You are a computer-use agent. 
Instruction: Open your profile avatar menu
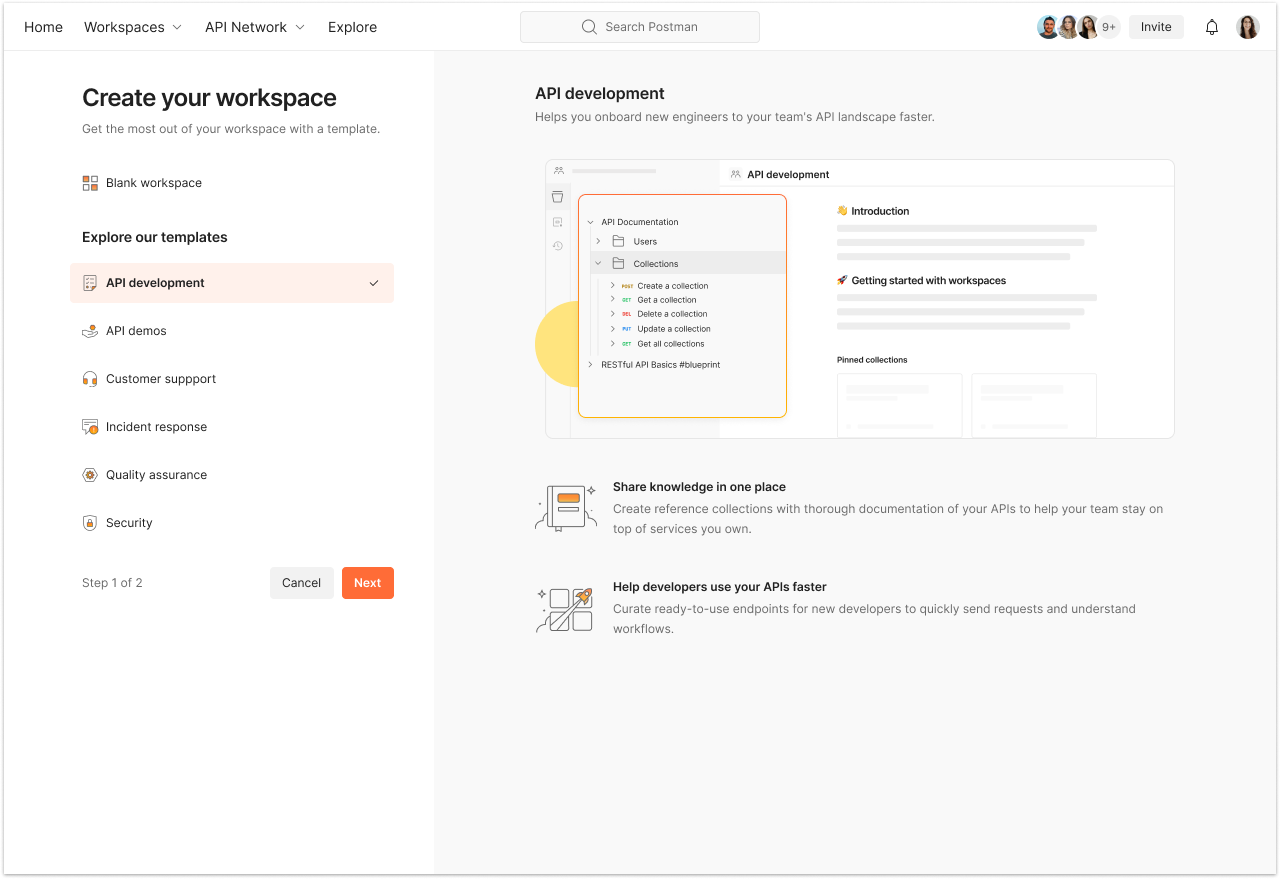[1247, 27]
